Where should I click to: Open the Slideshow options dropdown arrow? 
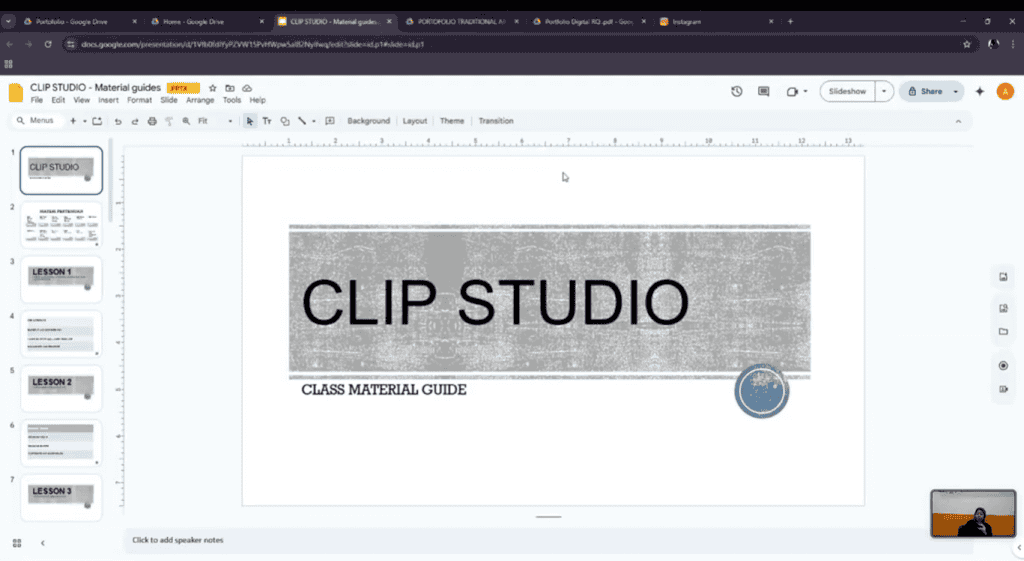point(884,91)
